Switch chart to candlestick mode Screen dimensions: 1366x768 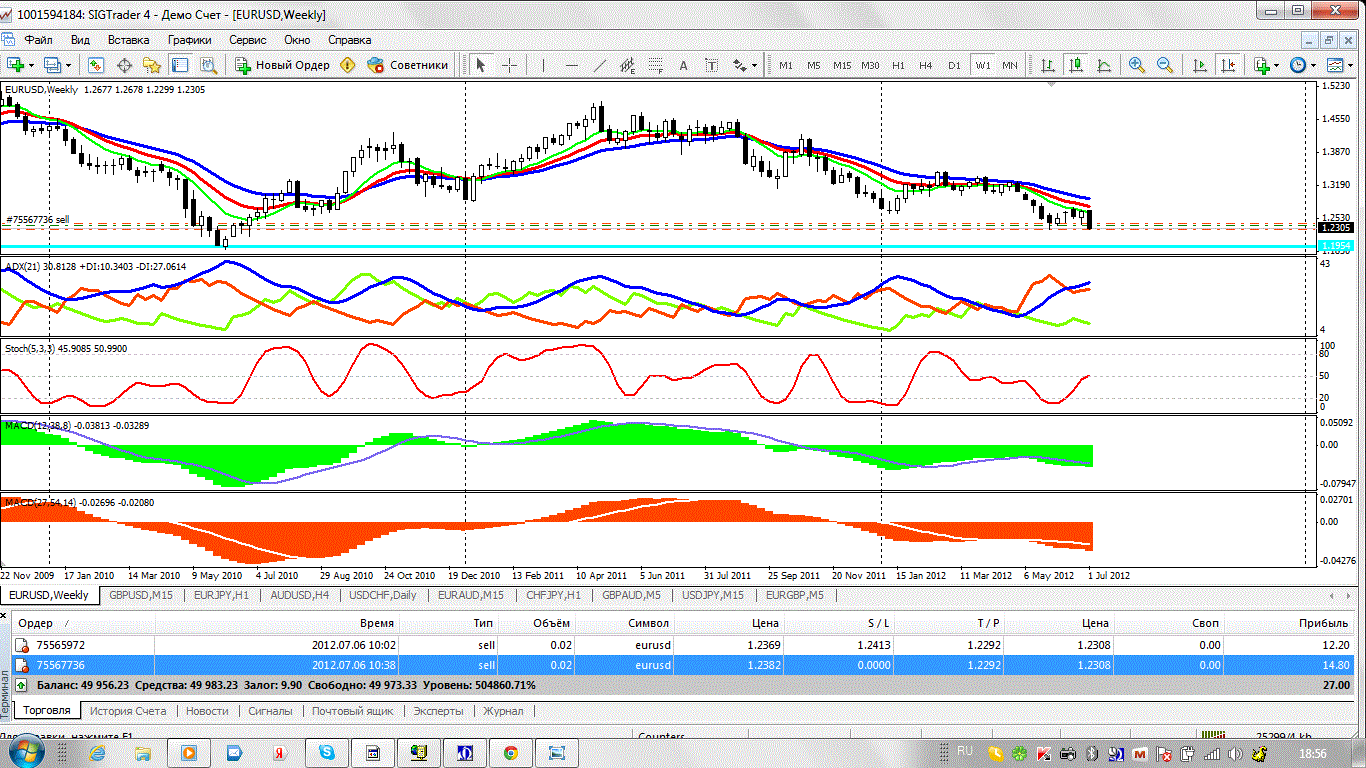1076,65
